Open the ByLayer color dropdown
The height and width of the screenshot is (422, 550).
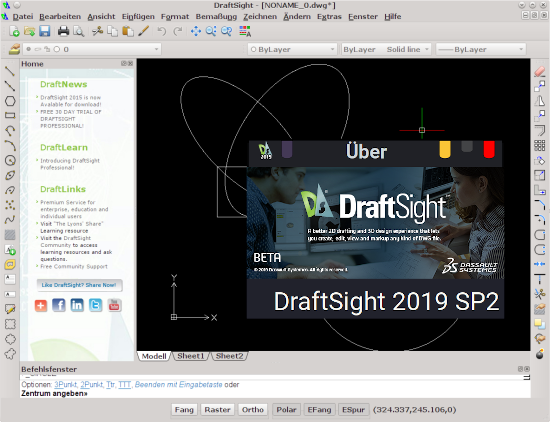pos(293,49)
